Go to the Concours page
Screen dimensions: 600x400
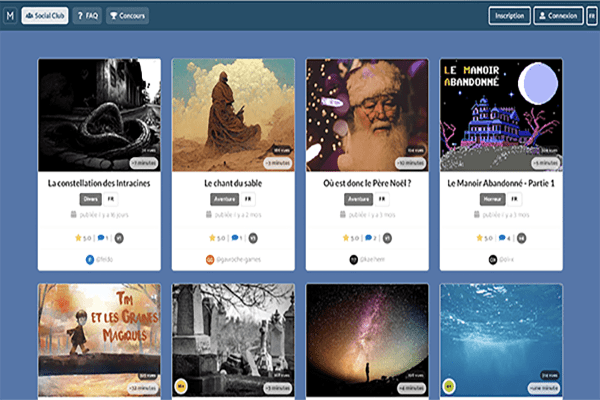click(x=127, y=16)
